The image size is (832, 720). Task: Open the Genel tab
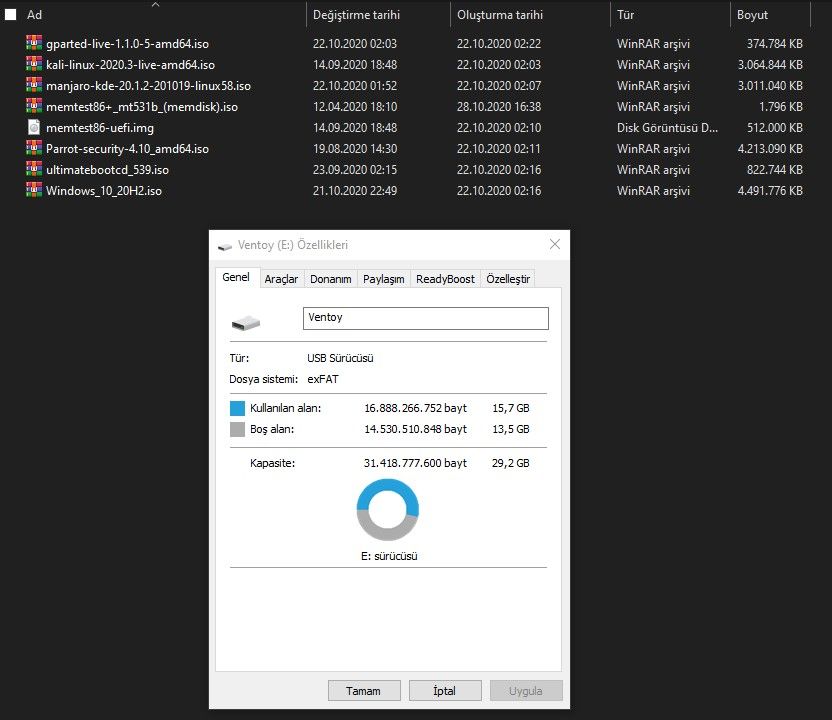236,277
